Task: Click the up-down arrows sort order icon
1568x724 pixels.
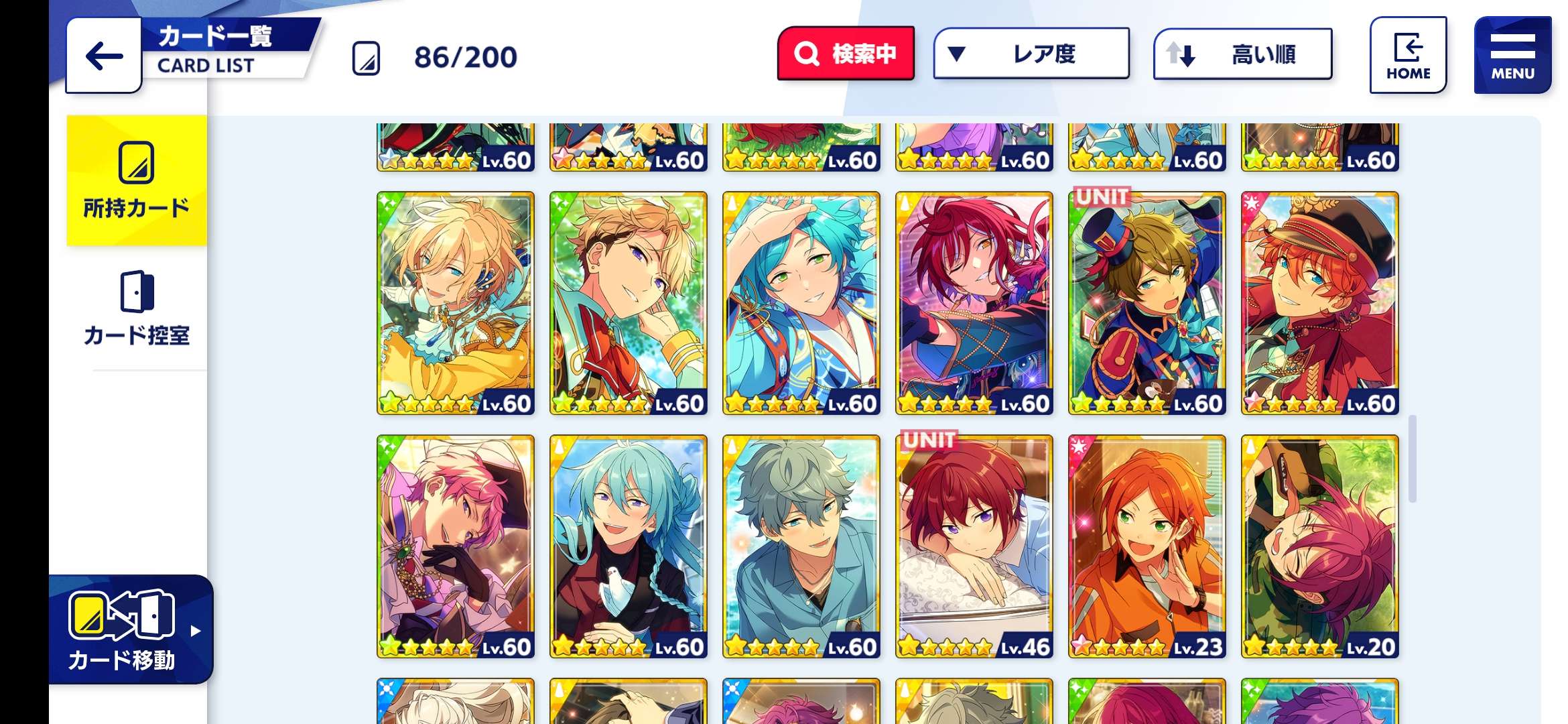Action: pos(1181,54)
